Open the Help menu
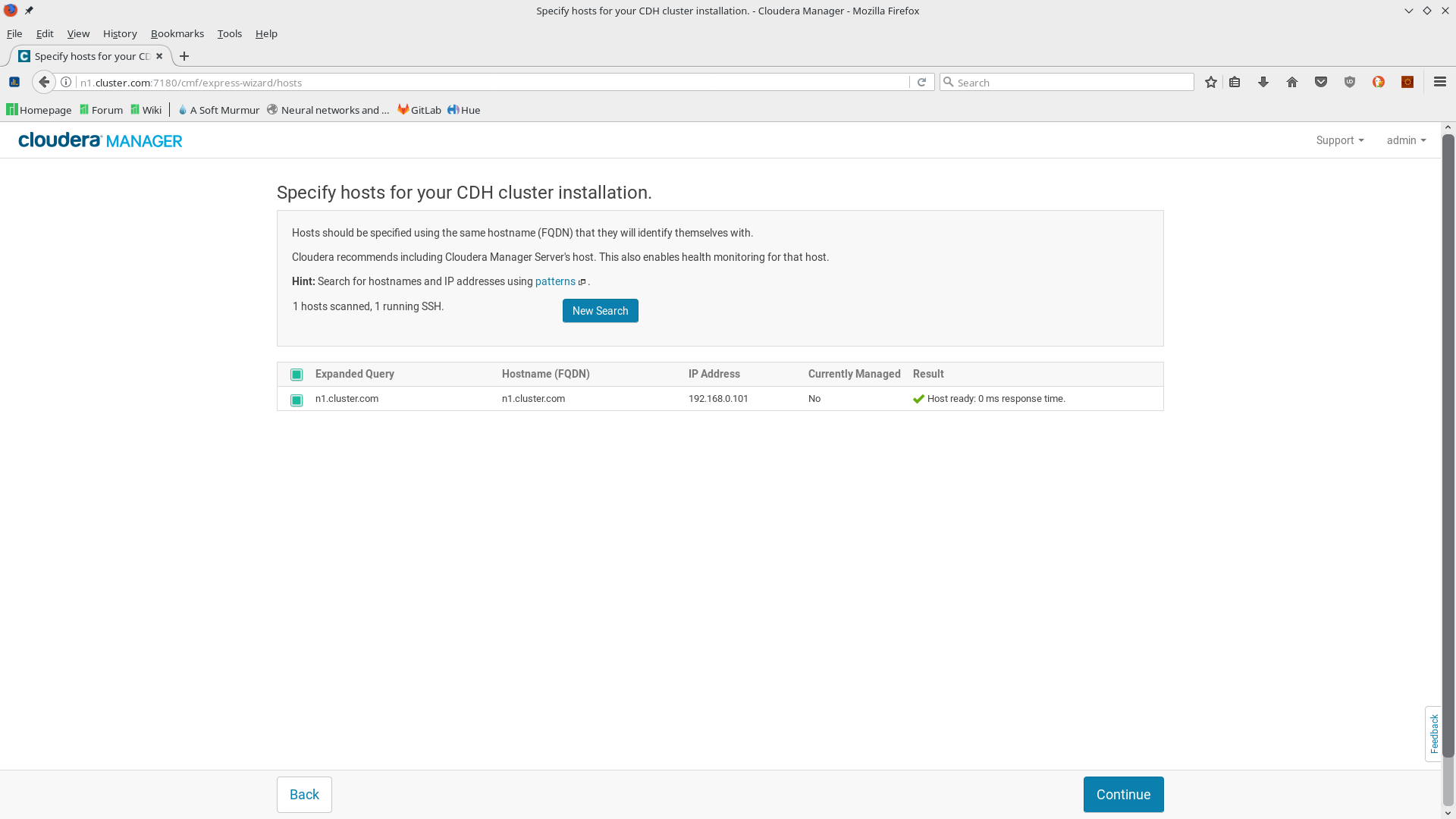 point(266,33)
